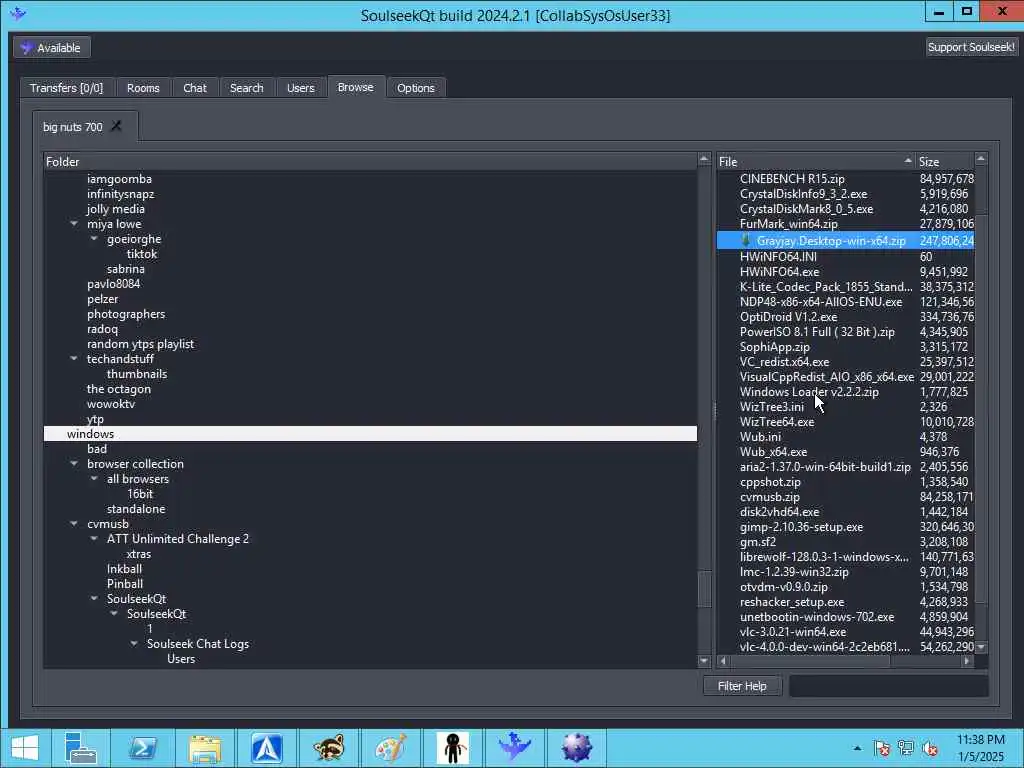Switch to the Rooms tab
The image size is (1024, 768).
click(143, 88)
